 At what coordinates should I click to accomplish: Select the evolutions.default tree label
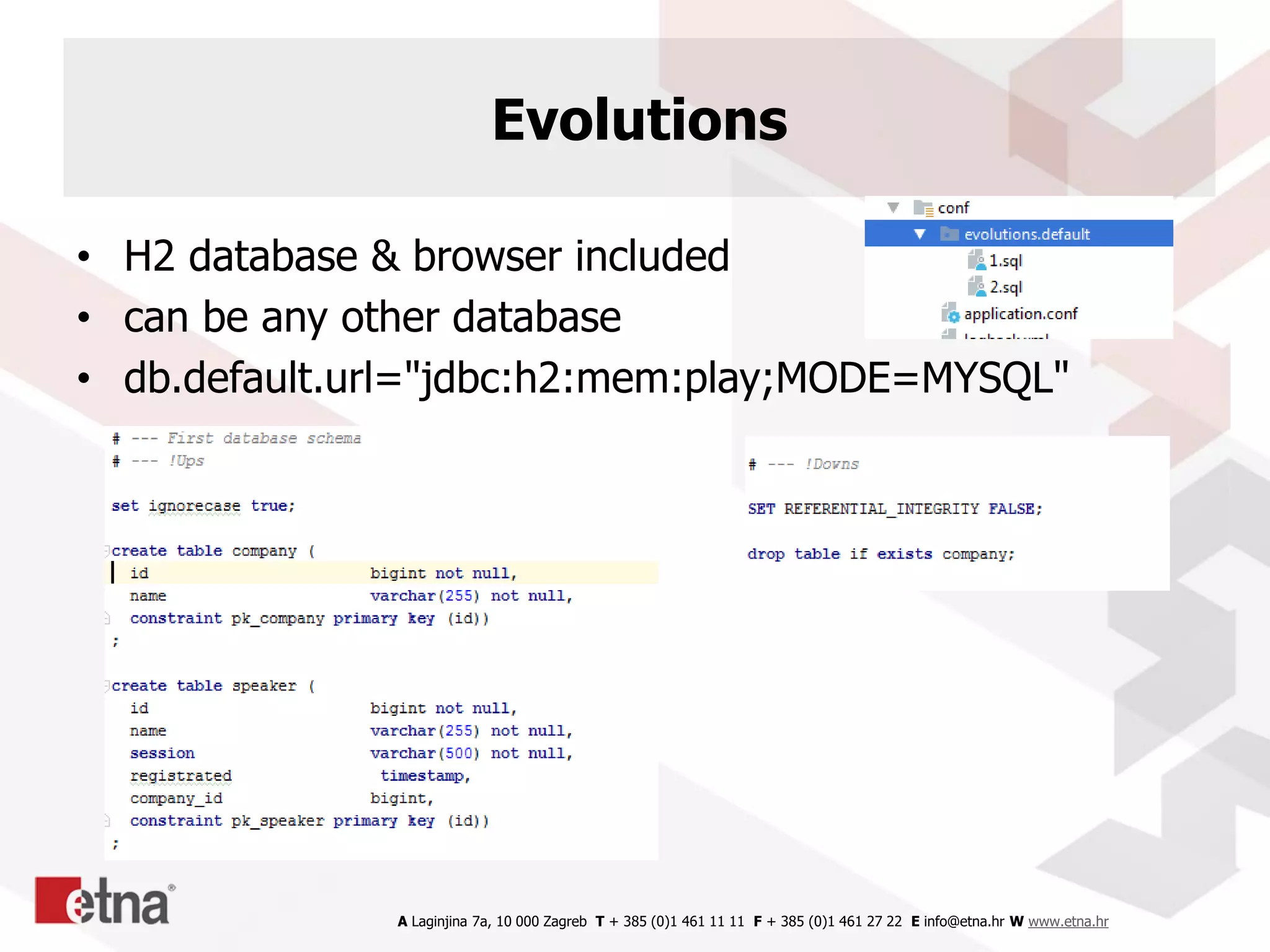pyautogui.click(x=1027, y=234)
